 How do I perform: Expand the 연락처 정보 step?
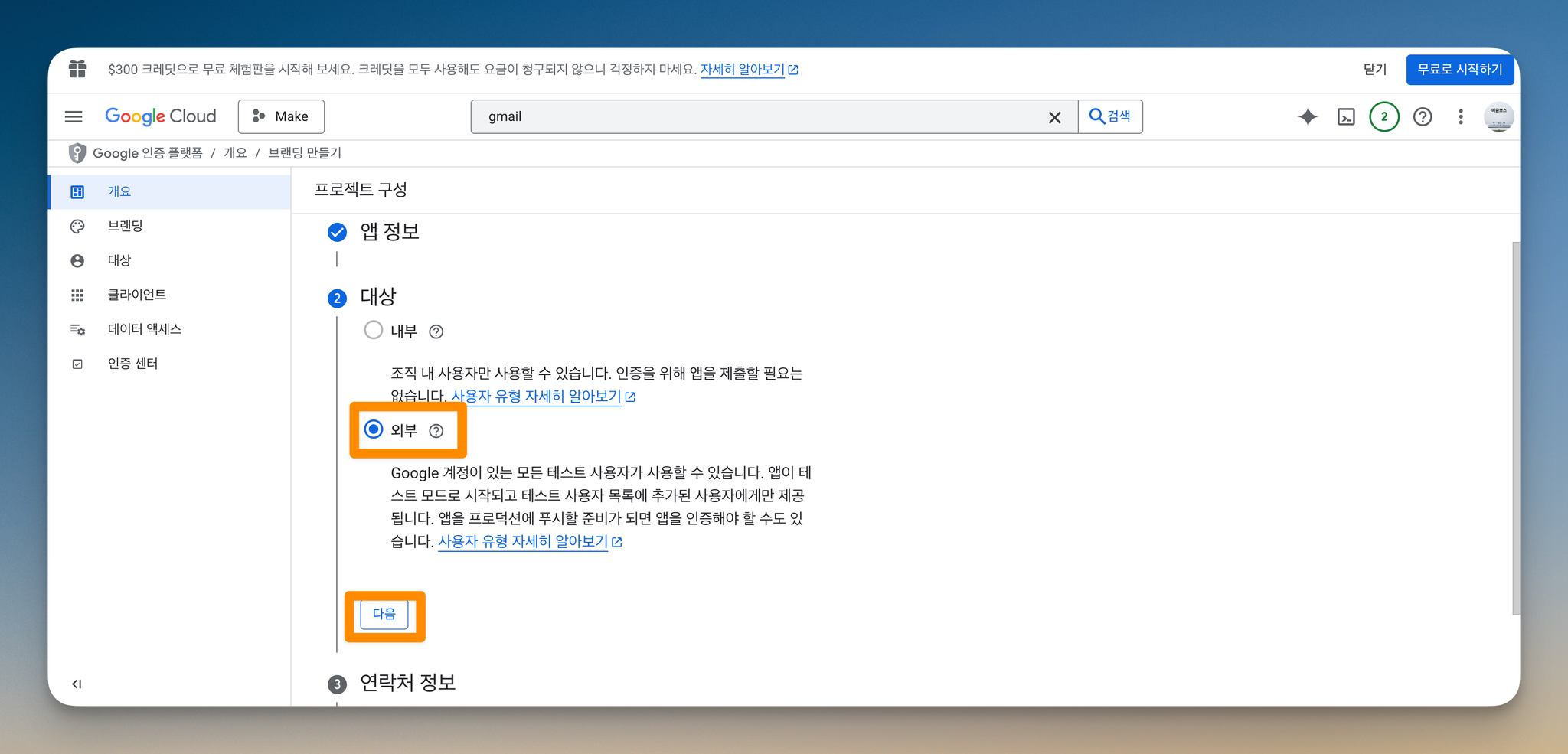(407, 683)
